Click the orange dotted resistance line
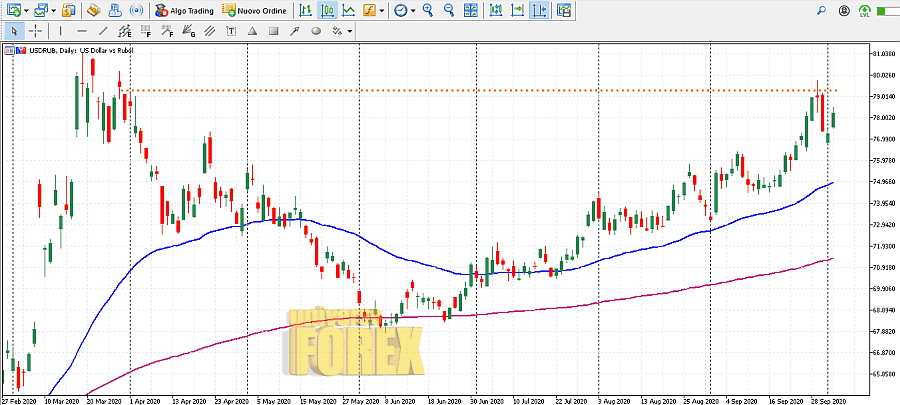900x405 pixels. [500, 91]
